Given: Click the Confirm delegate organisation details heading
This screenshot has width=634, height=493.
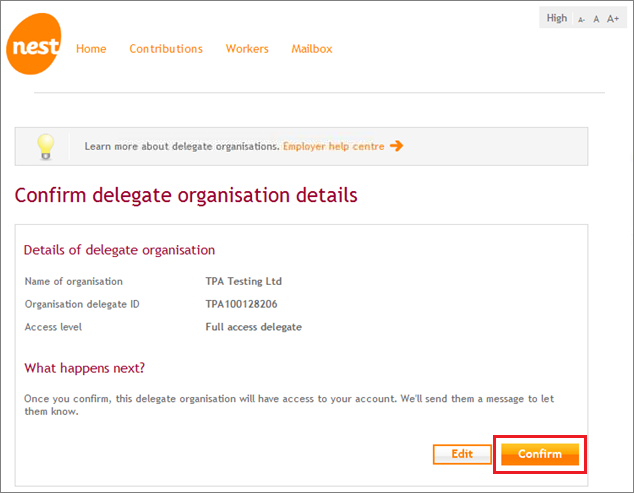Looking at the screenshot, I should pyautogui.click(x=186, y=195).
